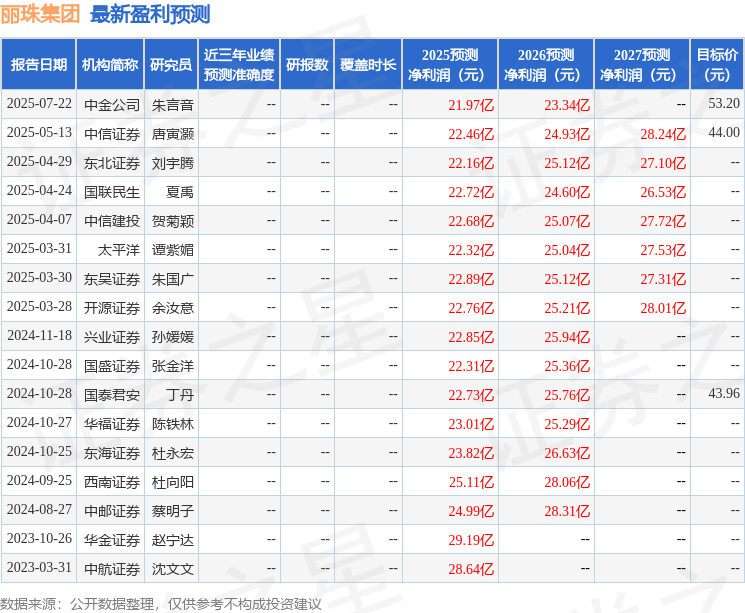Image resolution: width=745 pixels, height=613 pixels.
Task: Click the 研究员 column header
Action: pos(171,65)
